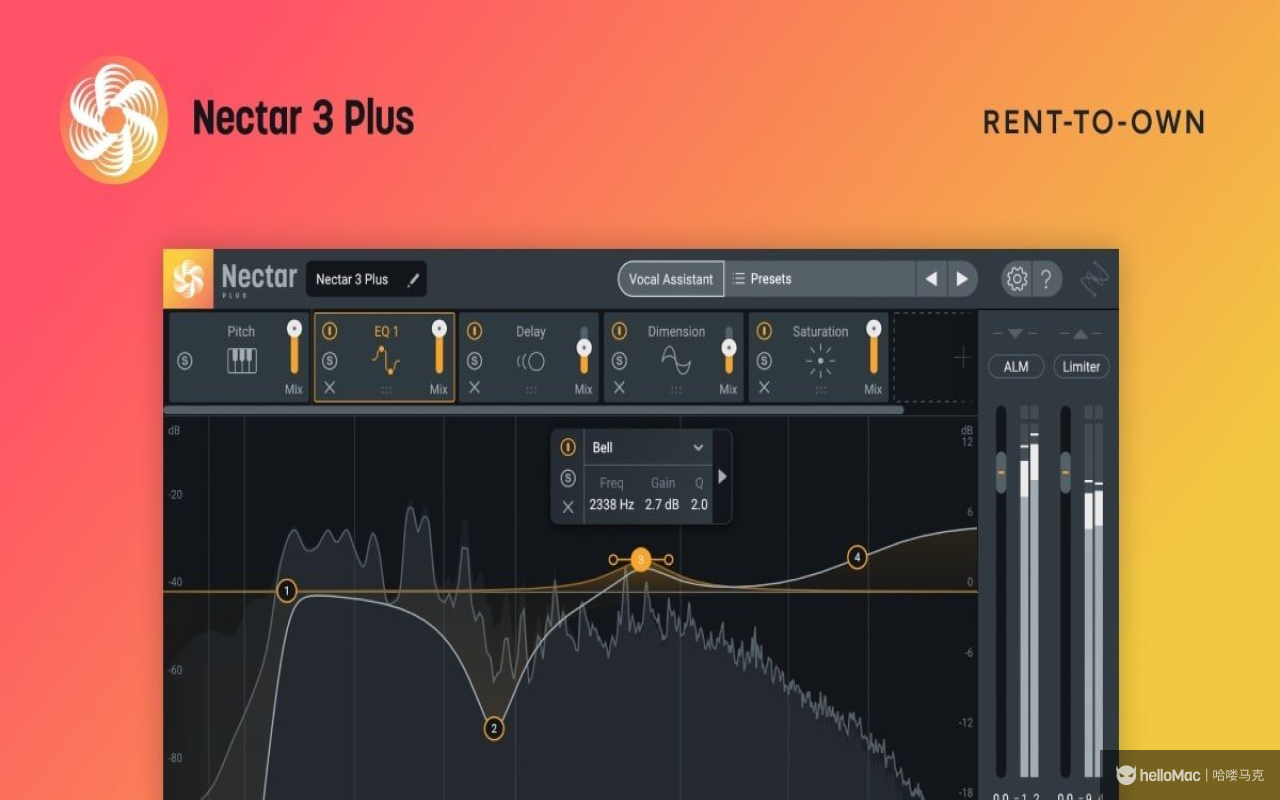
Task: Open the Bell filter type dropdown
Action: (648, 447)
